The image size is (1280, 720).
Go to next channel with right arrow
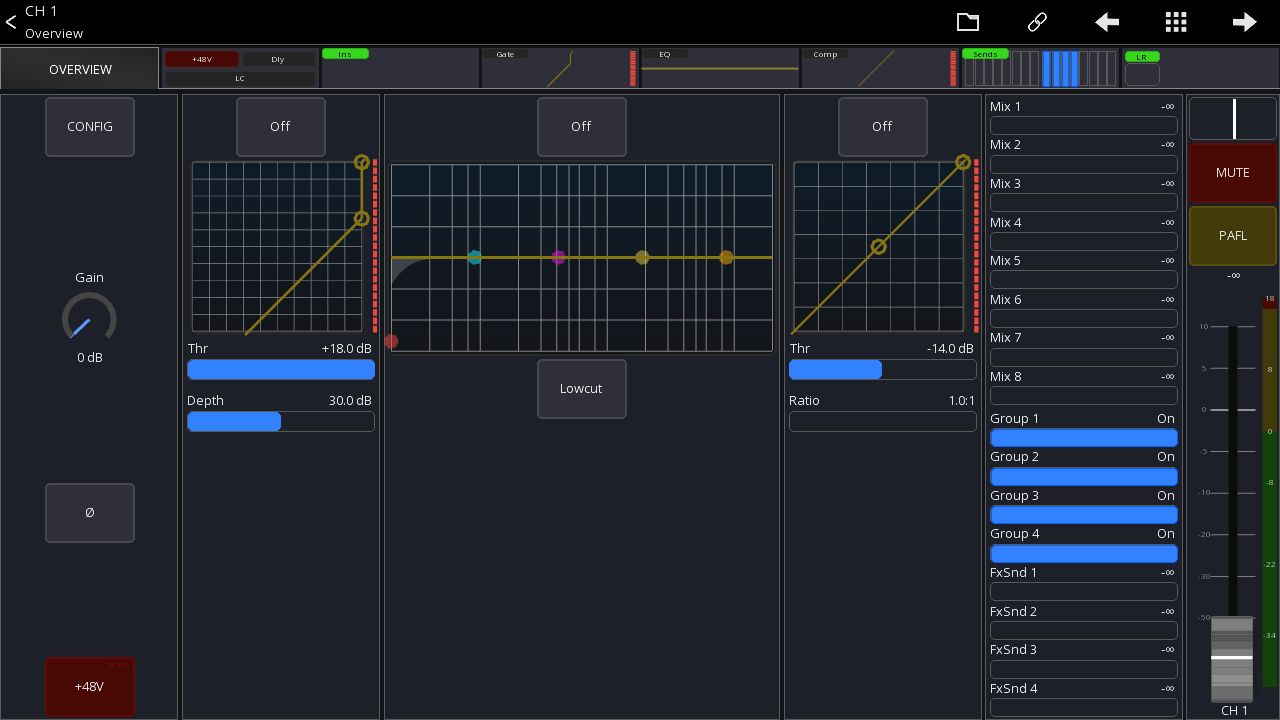pyautogui.click(x=1244, y=22)
